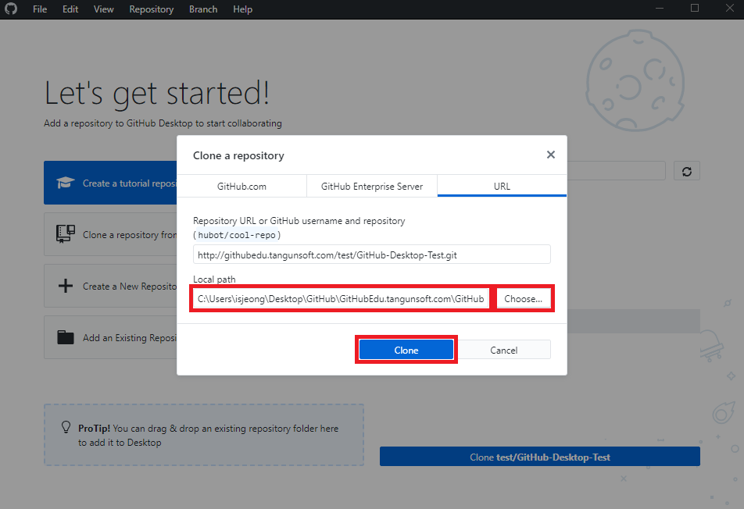Open the Repository menu
The image size is (744, 509).
(x=151, y=9)
